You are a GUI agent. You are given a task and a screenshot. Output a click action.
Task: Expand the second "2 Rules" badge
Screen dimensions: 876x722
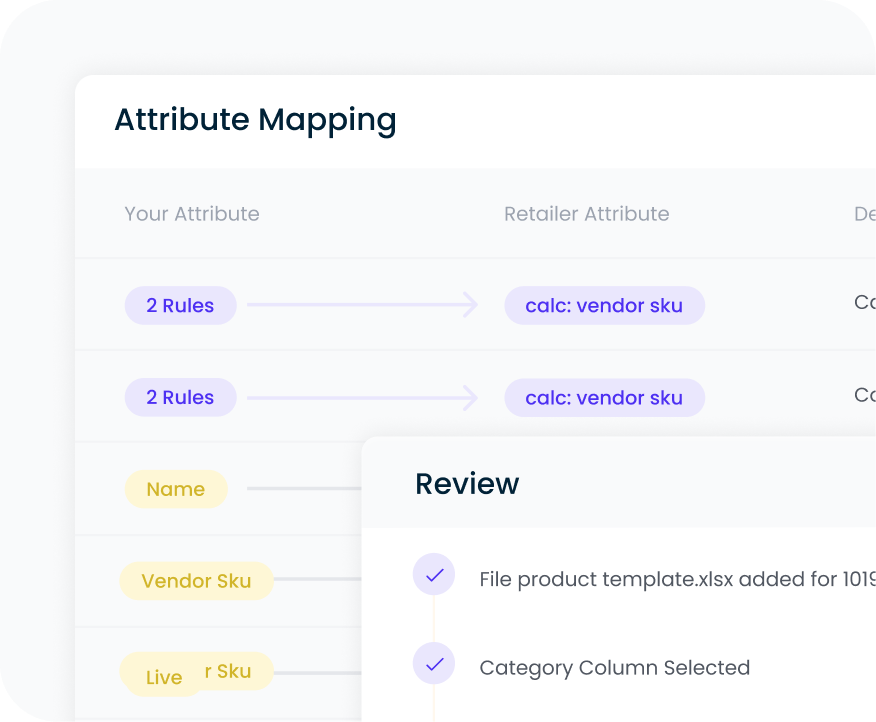tap(180, 397)
